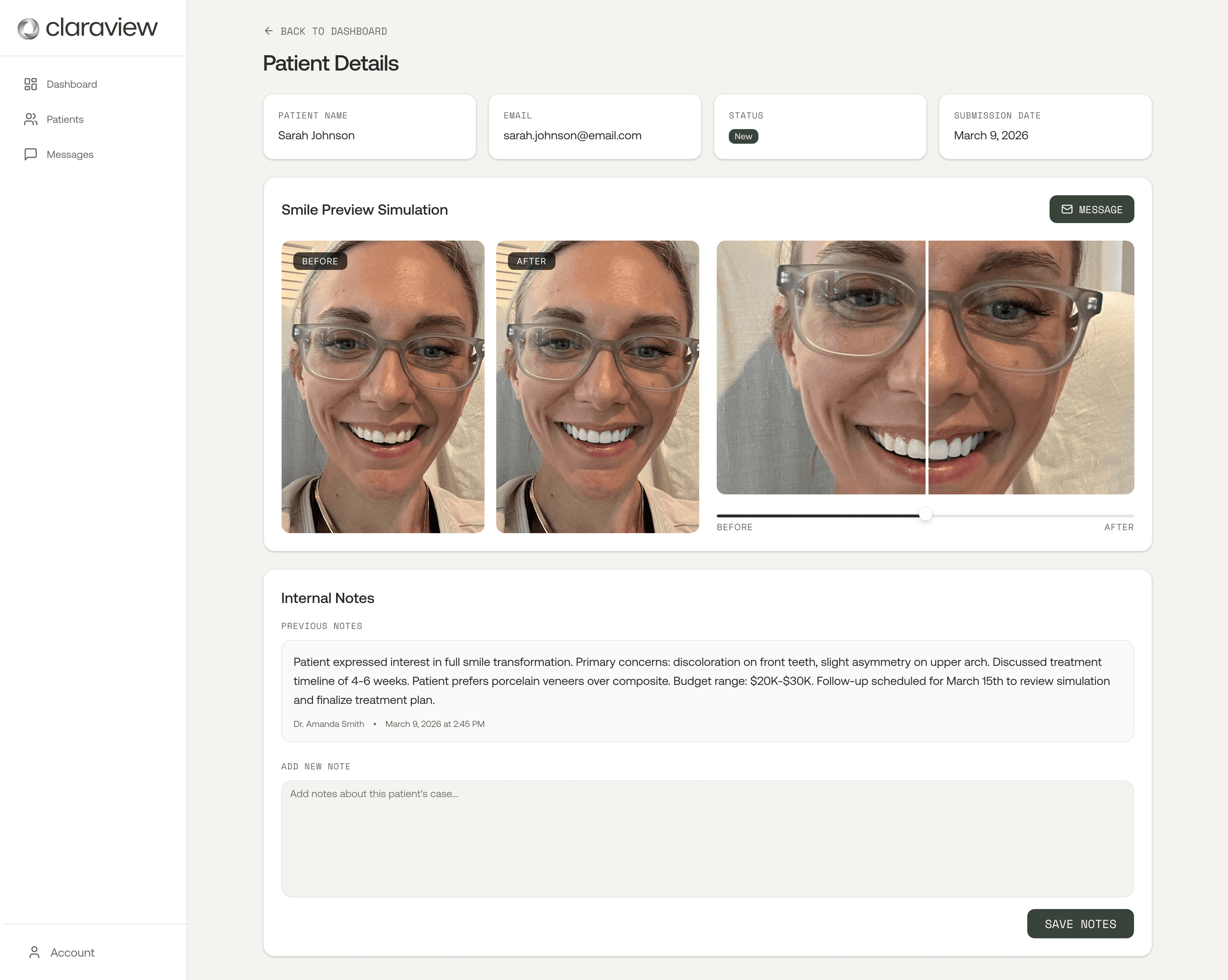
Task: Click the New status badge
Action: click(743, 137)
